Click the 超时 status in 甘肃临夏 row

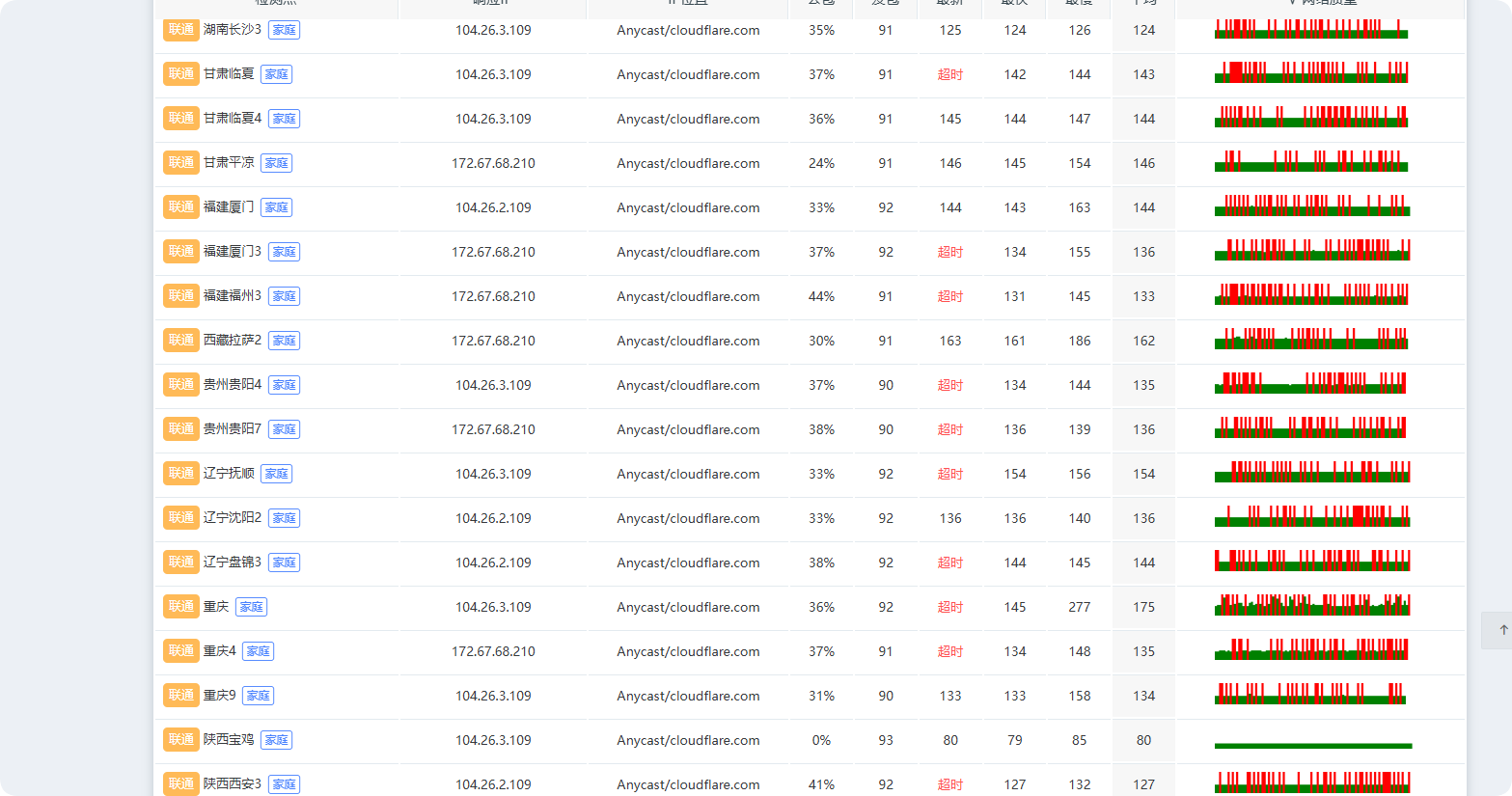(950, 74)
